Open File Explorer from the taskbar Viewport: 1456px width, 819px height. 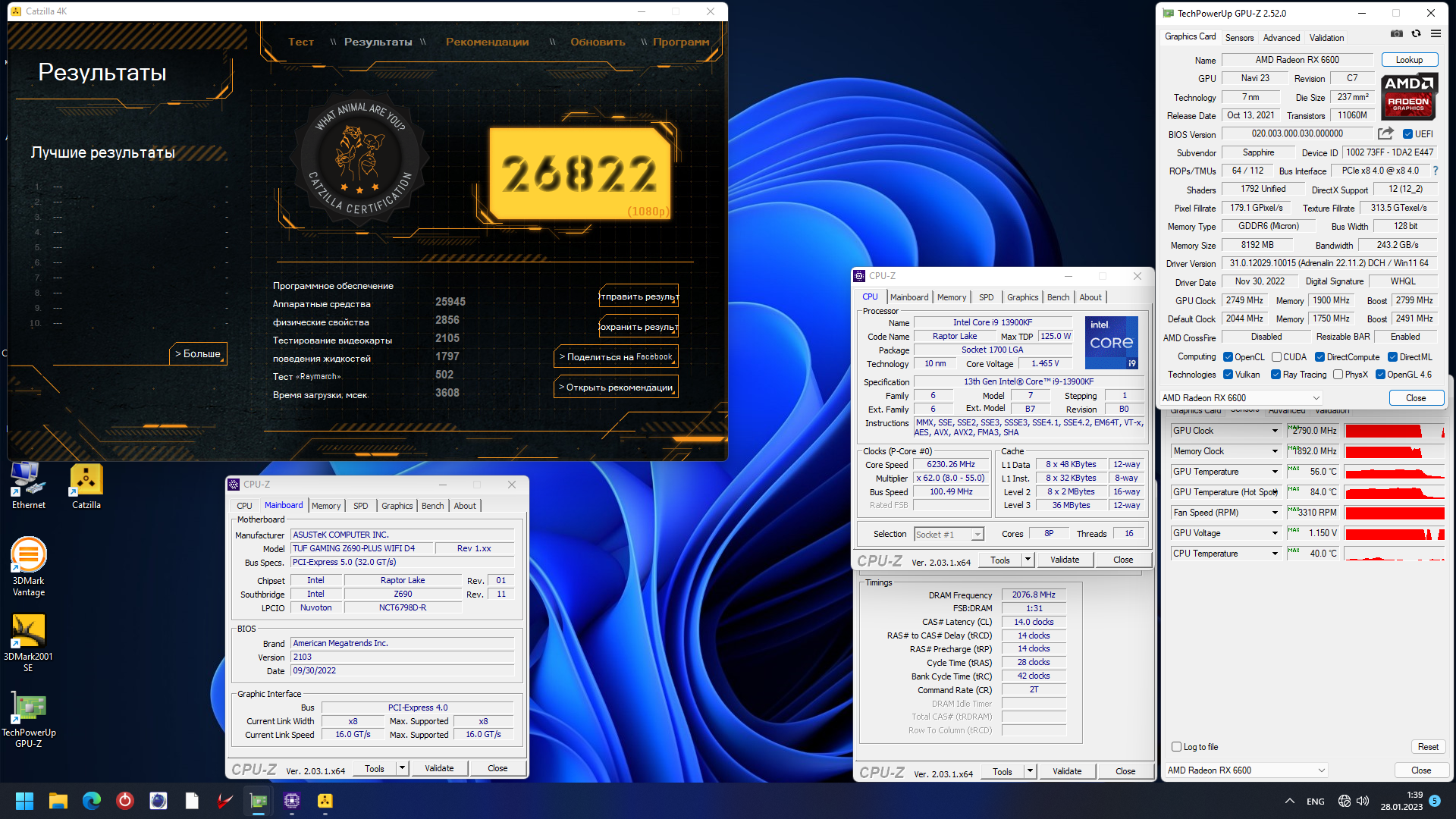(58, 801)
